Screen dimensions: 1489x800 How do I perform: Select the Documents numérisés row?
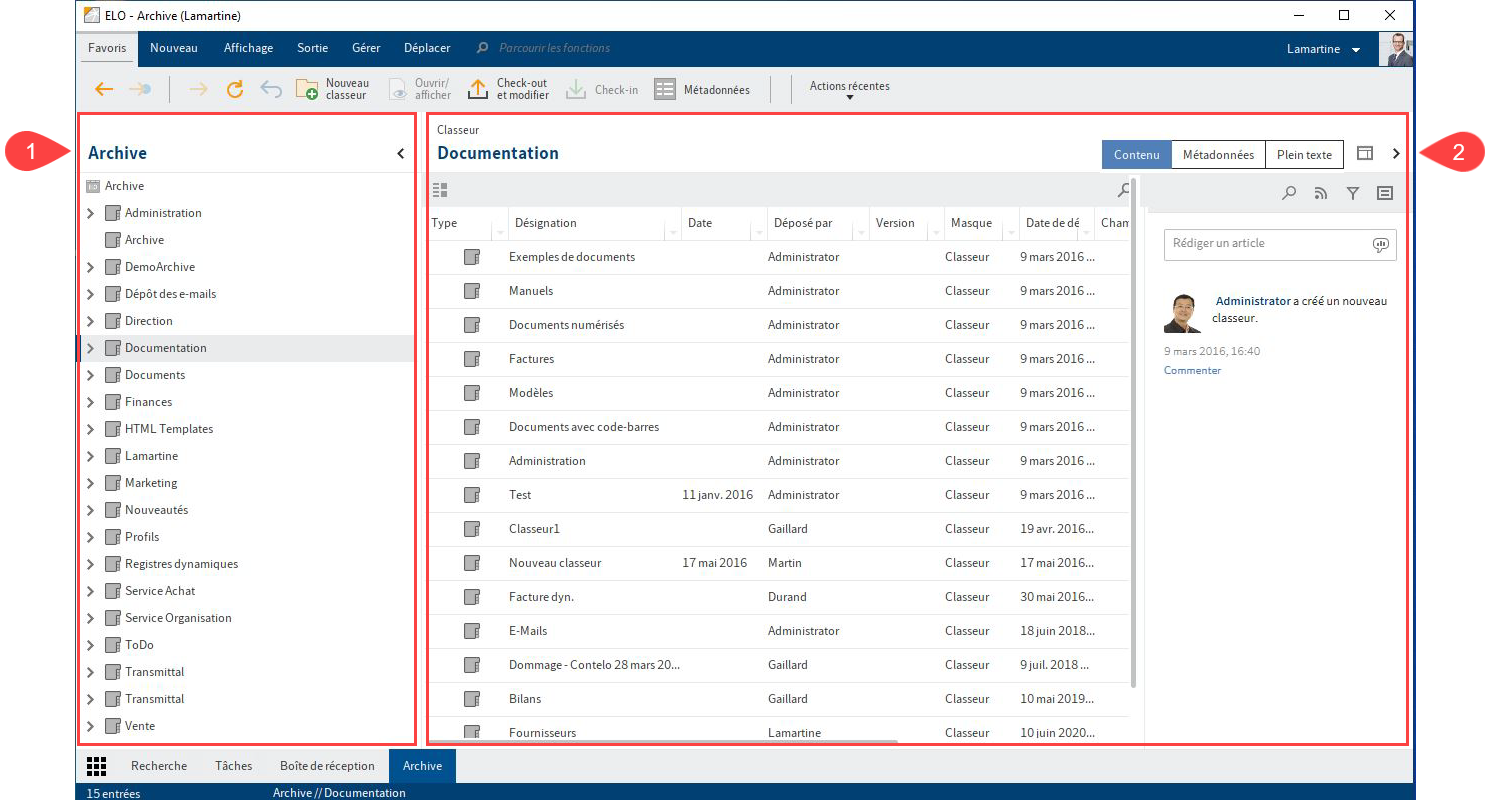778,325
